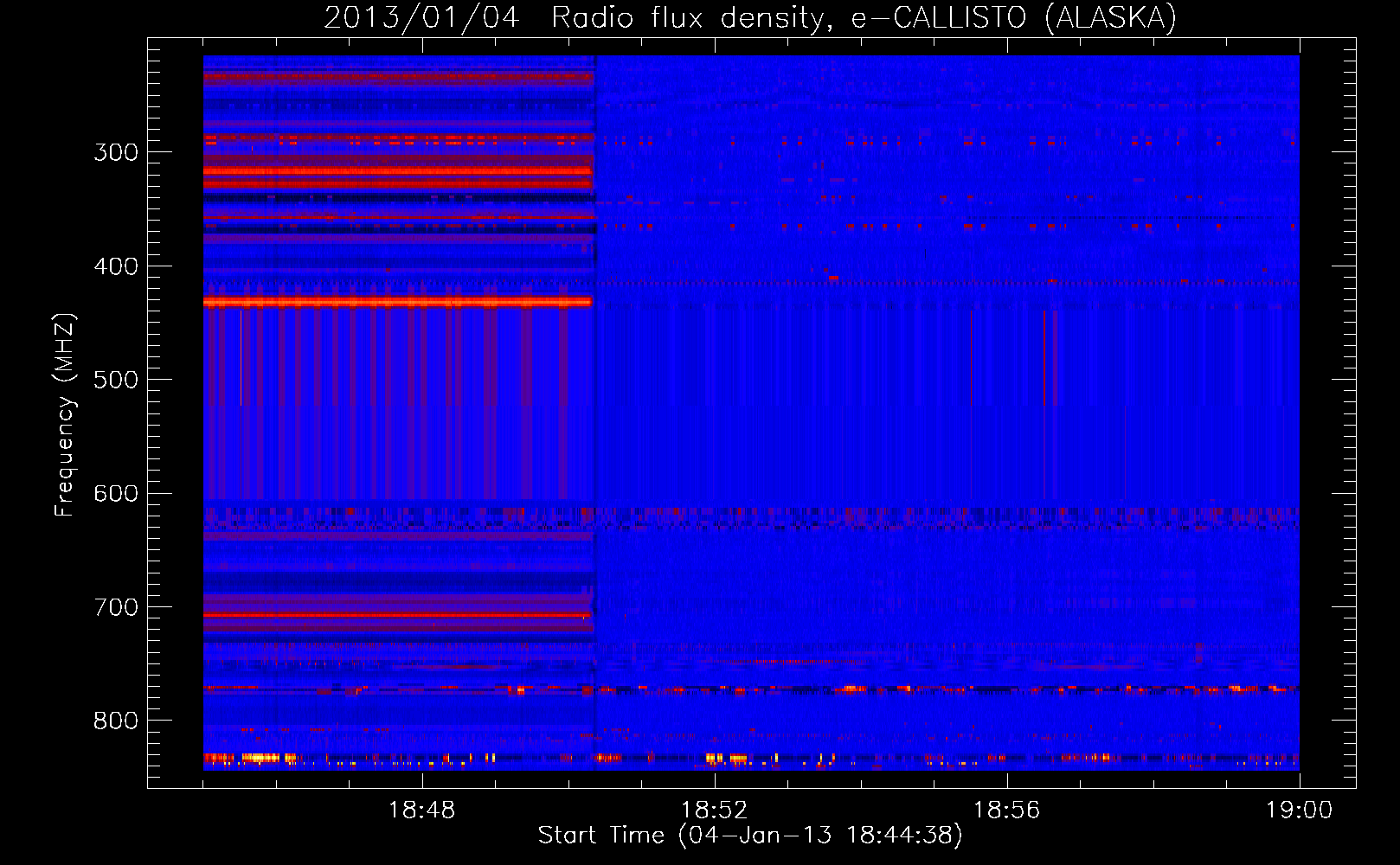The width and height of the screenshot is (1400, 865).
Task: Select the 18:52 time tick label
Action: (714, 811)
